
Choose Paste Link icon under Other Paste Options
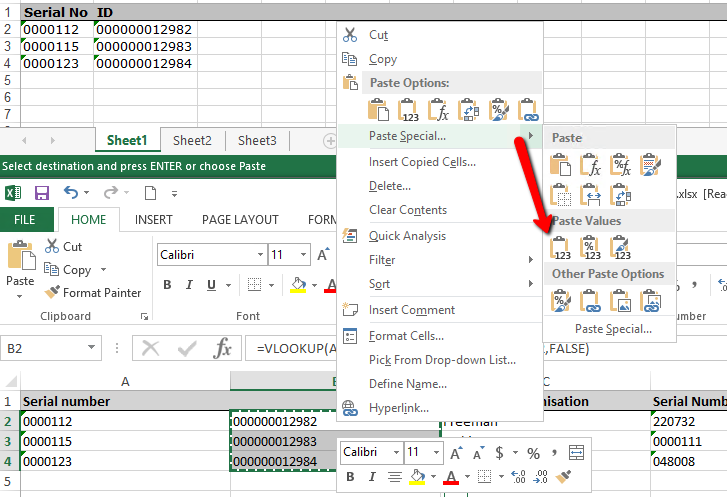pos(590,300)
